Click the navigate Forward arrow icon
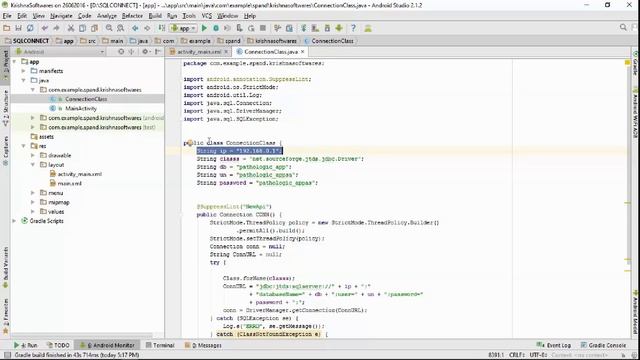The image size is (640, 360). pos(147,28)
